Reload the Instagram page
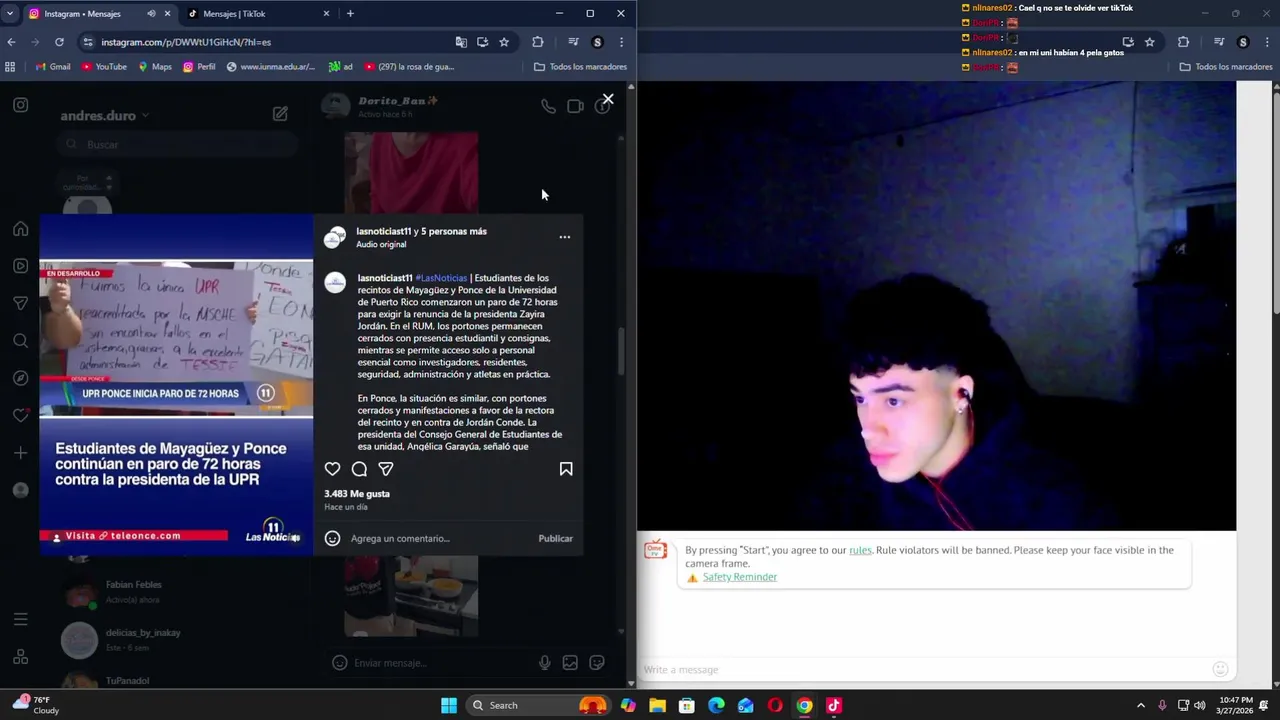 coord(59,42)
